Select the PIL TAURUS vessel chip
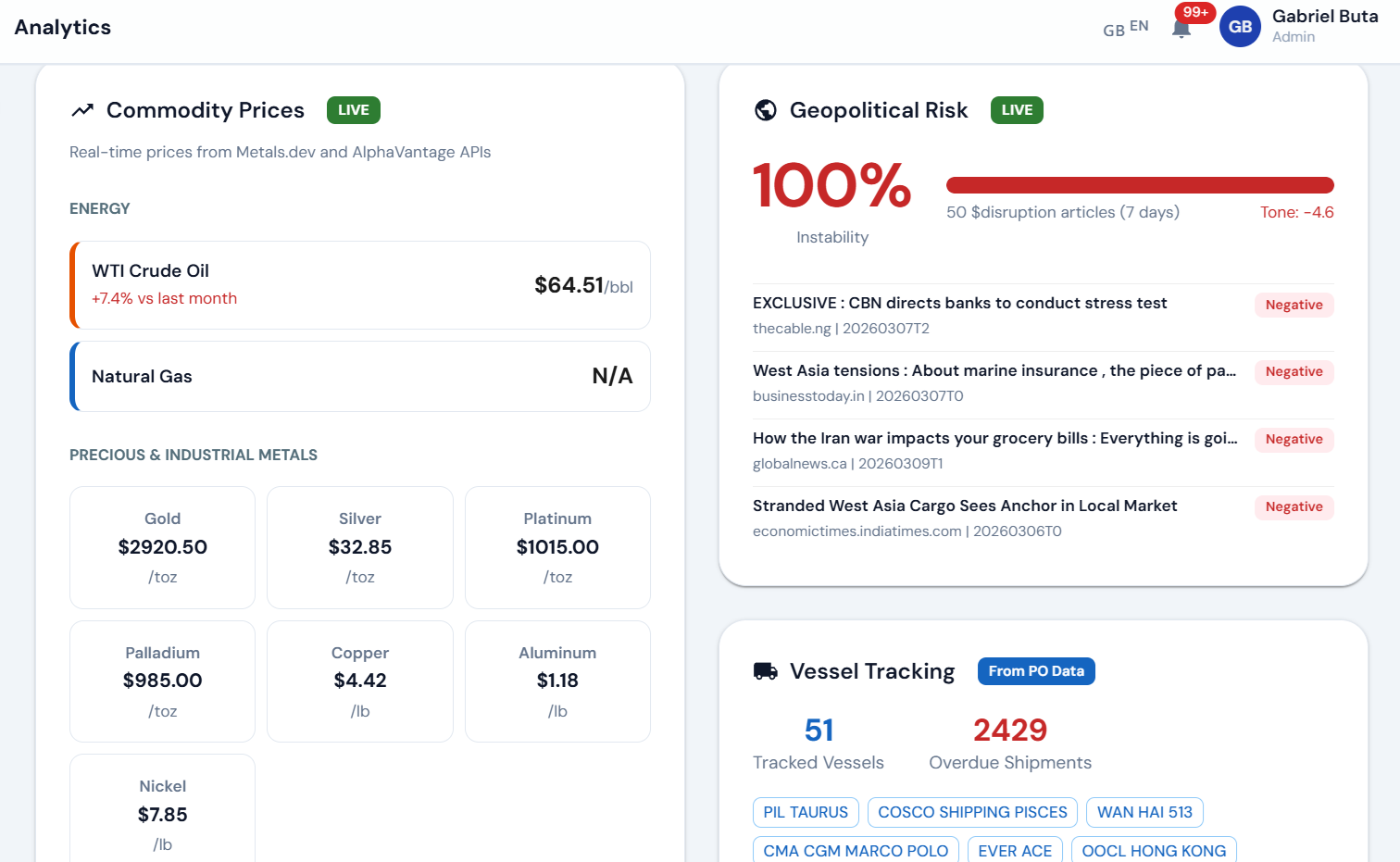This screenshot has height=862, width=1400. 806,812
